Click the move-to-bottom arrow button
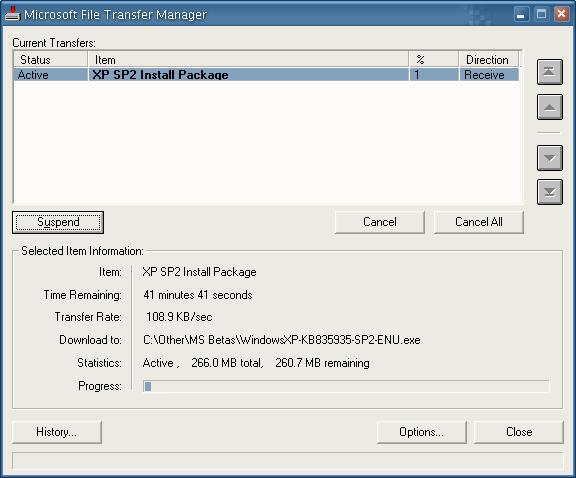This screenshot has height=478, width=576. point(550,192)
